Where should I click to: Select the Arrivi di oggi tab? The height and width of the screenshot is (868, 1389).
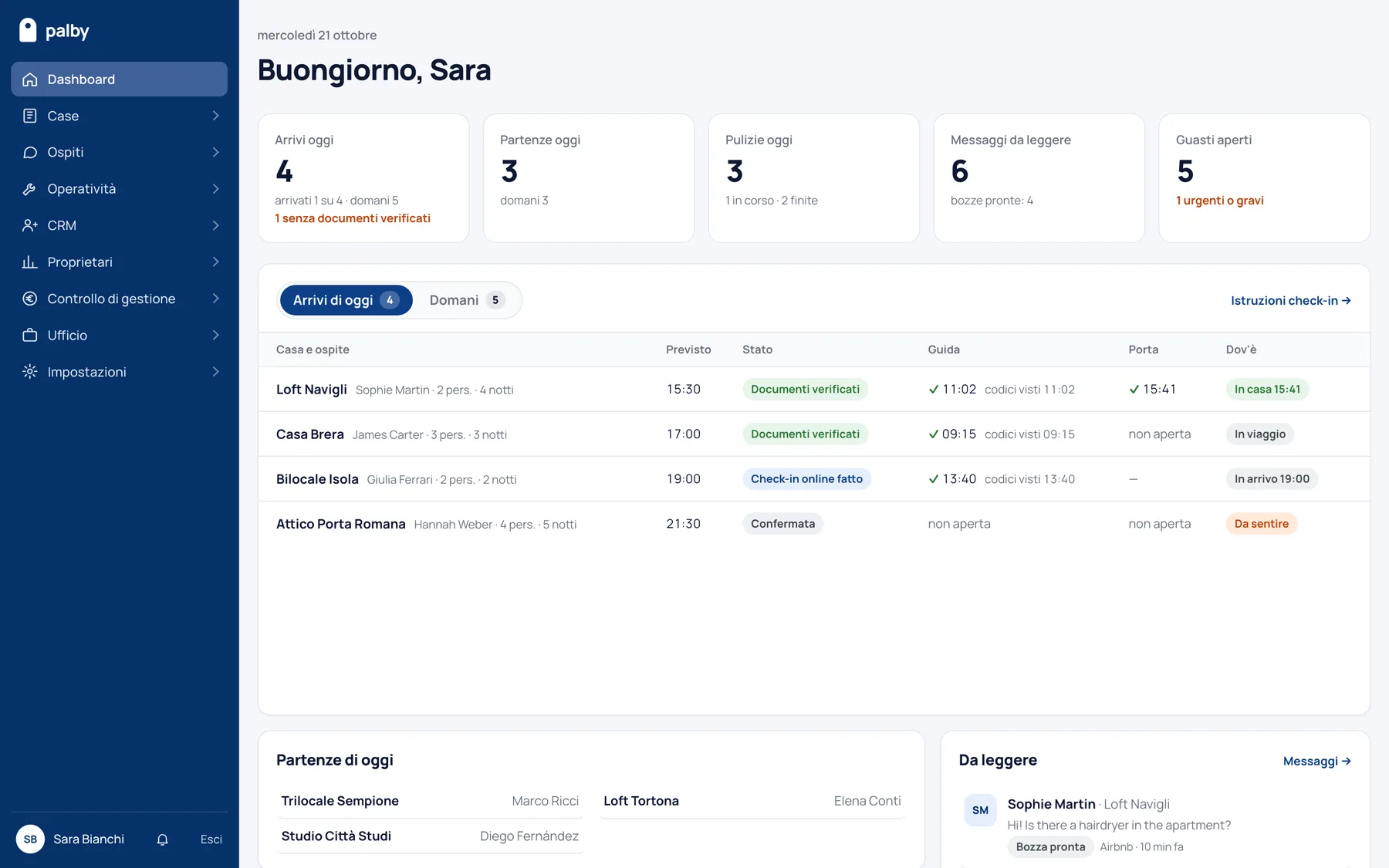pos(346,300)
